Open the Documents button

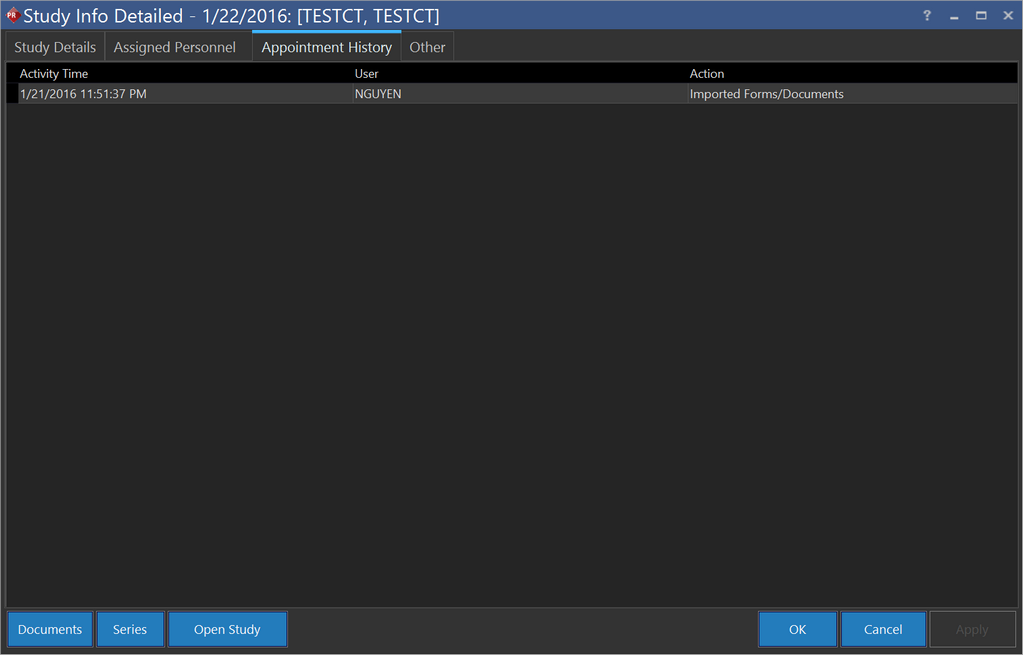(x=50, y=629)
